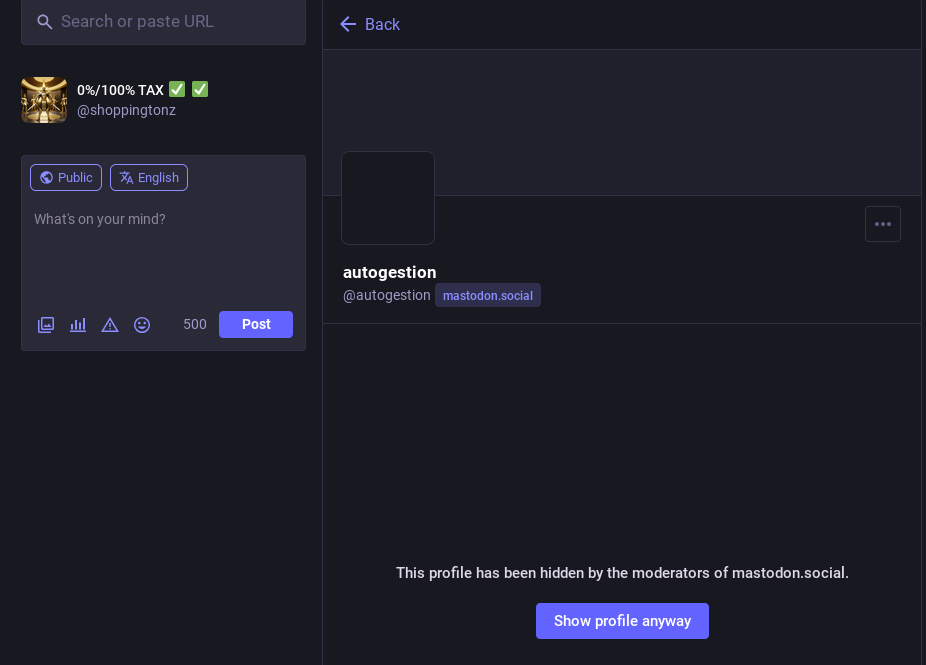Click the translate icon beside English
The width and height of the screenshot is (926, 665).
pos(126,178)
